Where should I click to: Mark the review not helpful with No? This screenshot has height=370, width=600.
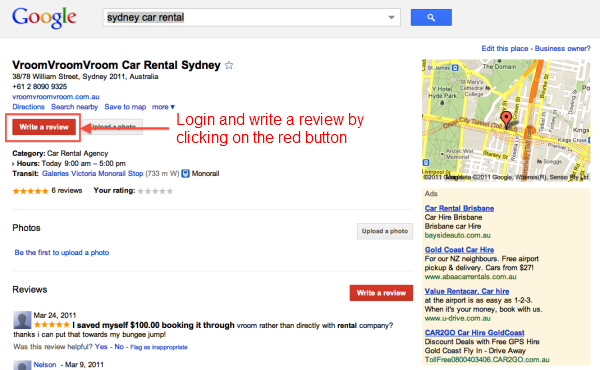click(x=119, y=347)
